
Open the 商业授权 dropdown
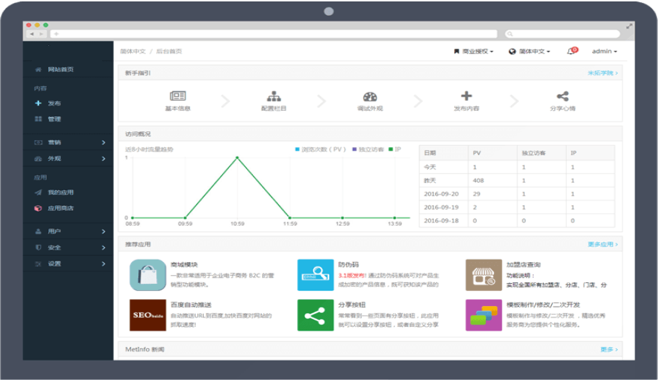click(473, 51)
